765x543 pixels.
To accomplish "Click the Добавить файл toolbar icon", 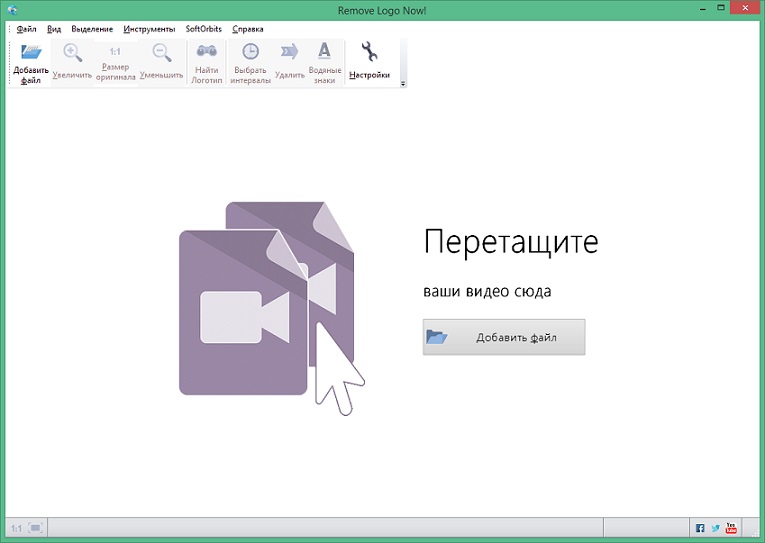I will pos(31,63).
